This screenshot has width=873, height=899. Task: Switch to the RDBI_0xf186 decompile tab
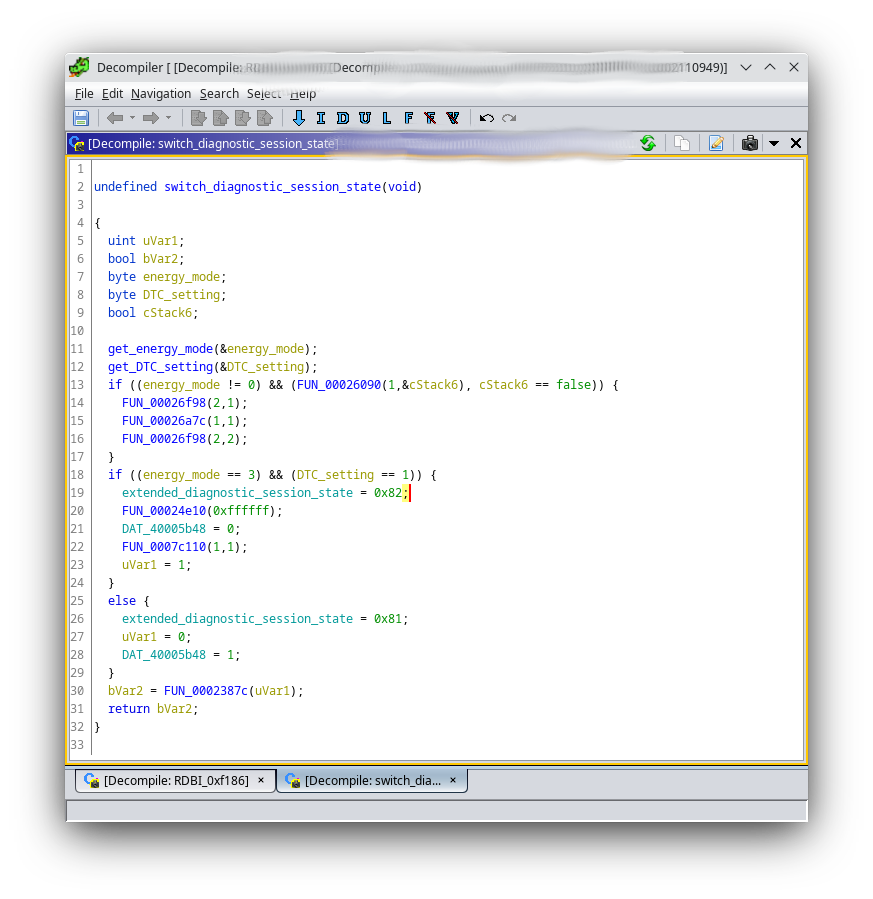point(176,780)
